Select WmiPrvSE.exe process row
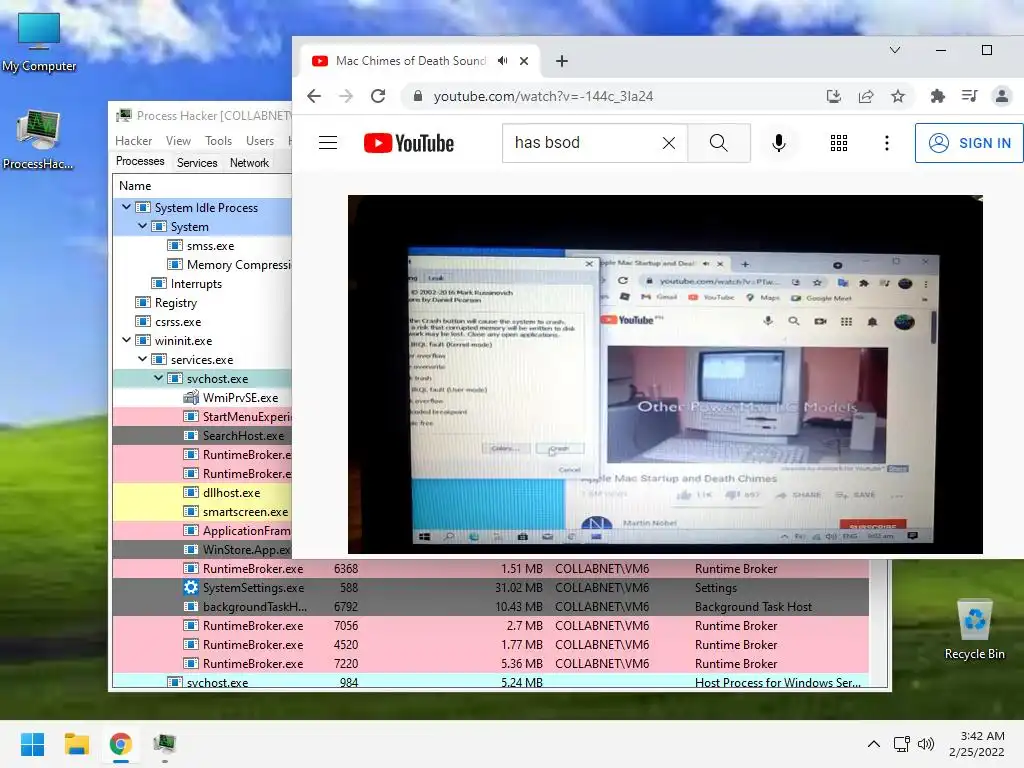Image resolution: width=1024 pixels, height=768 pixels. click(x=202, y=397)
